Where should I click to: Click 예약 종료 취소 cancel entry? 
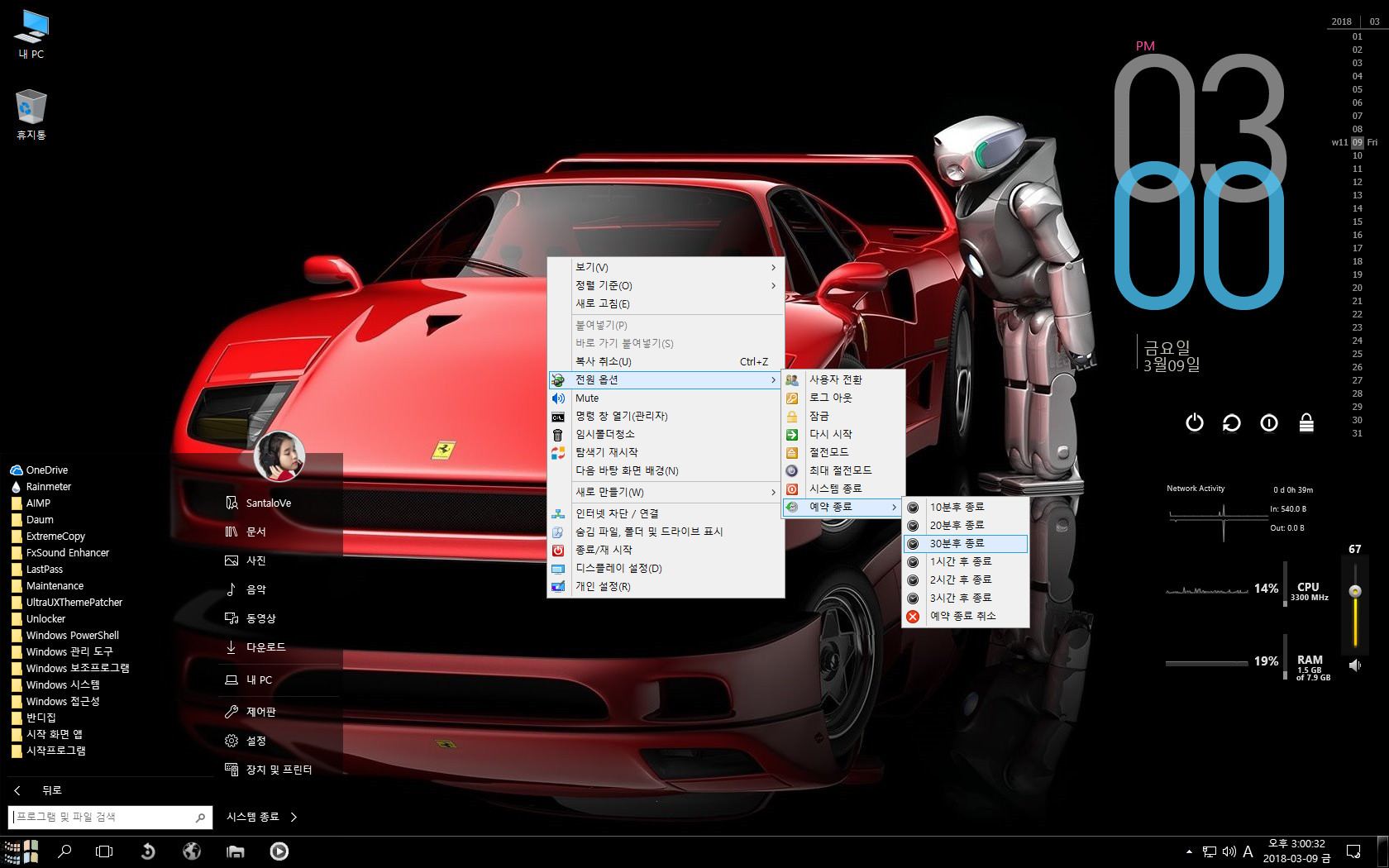point(966,616)
